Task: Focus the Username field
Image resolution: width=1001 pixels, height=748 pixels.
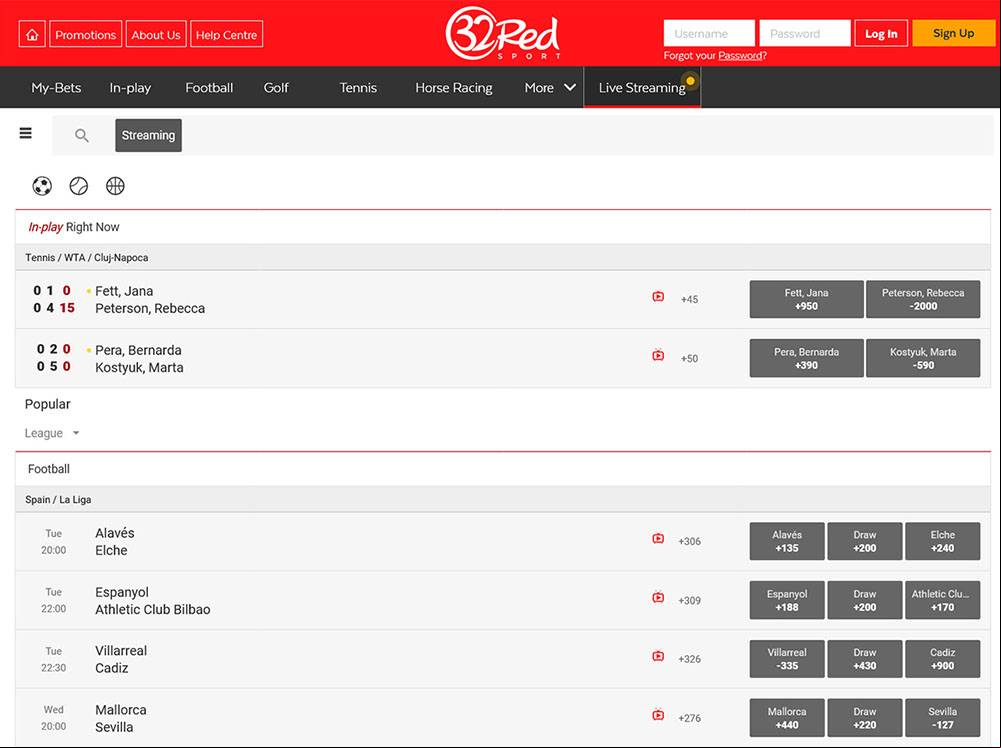Action: tap(709, 33)
